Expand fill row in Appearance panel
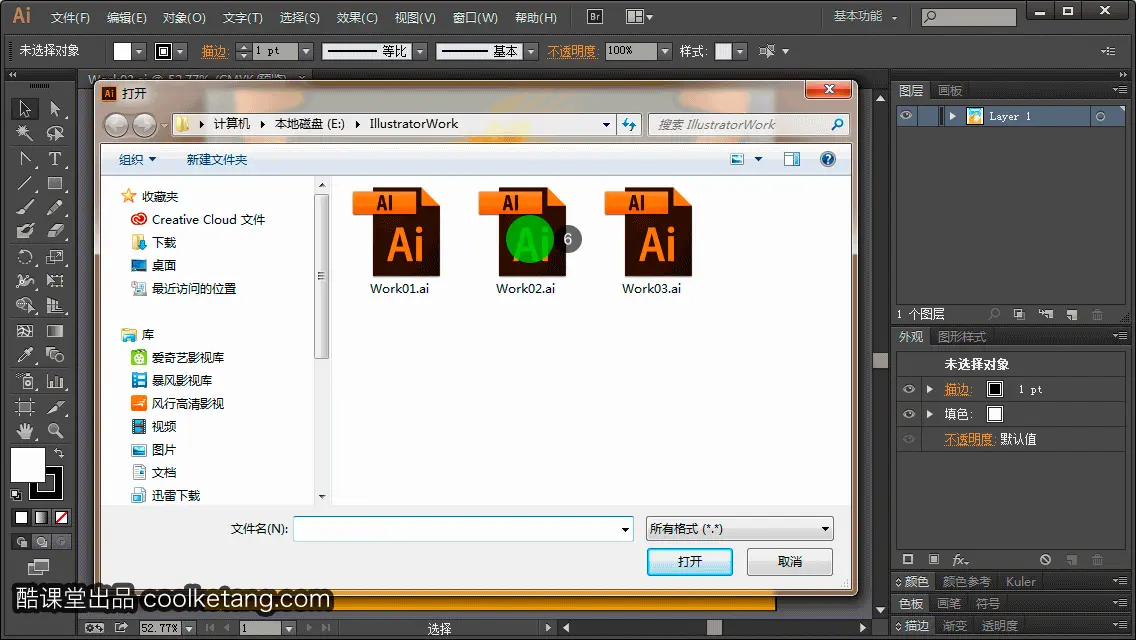Screen dimensions: 1136x640 [x=930, y=414]
